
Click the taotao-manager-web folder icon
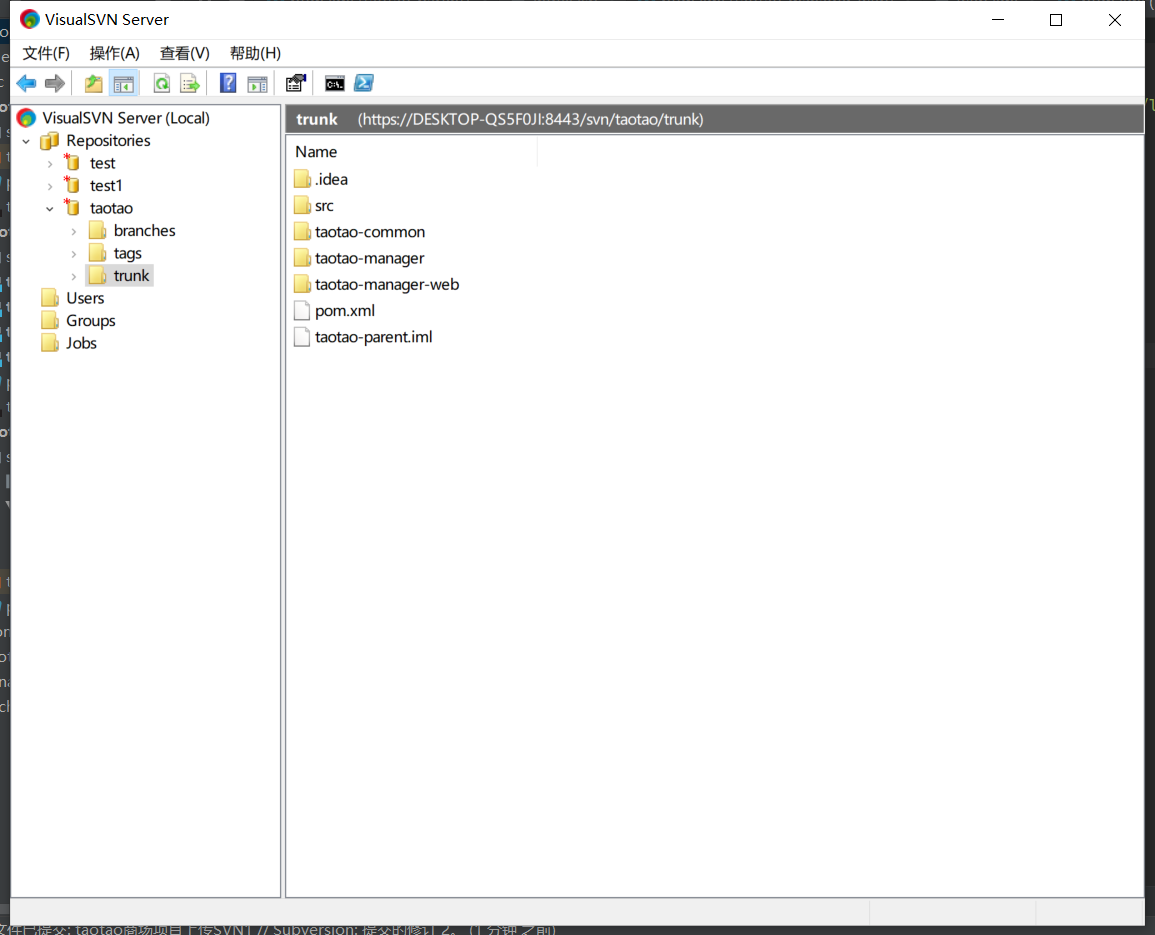(x=302, y=284)
